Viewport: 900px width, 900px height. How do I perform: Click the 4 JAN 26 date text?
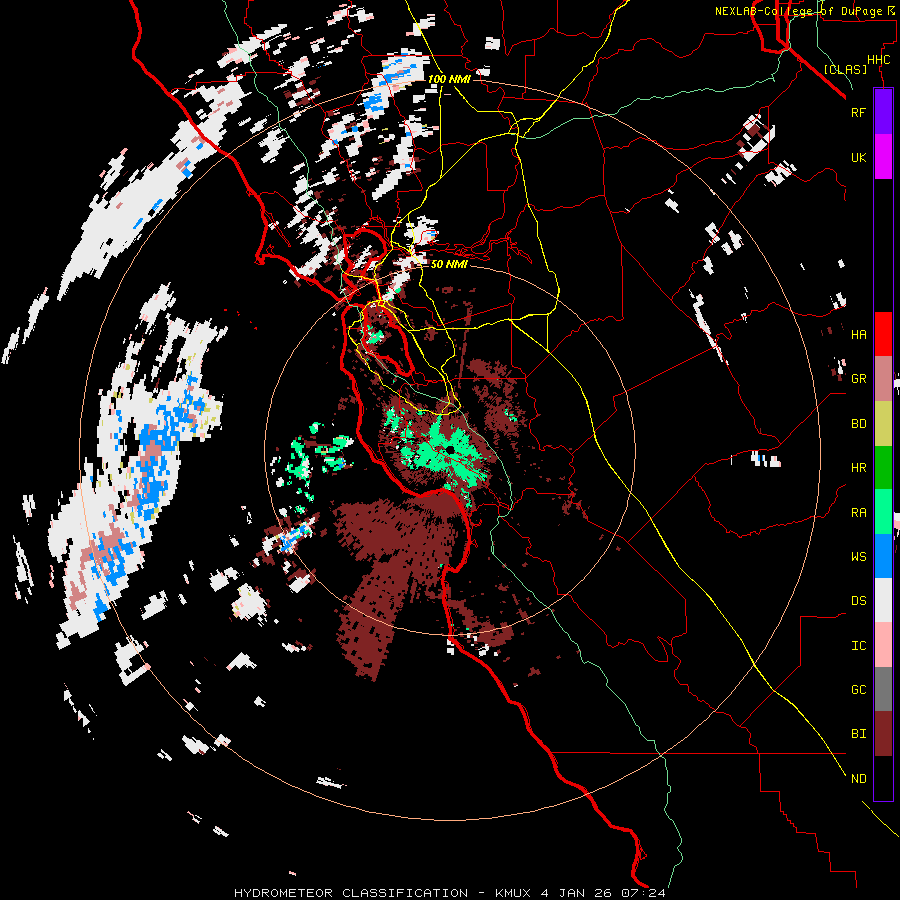coord(575,893)
